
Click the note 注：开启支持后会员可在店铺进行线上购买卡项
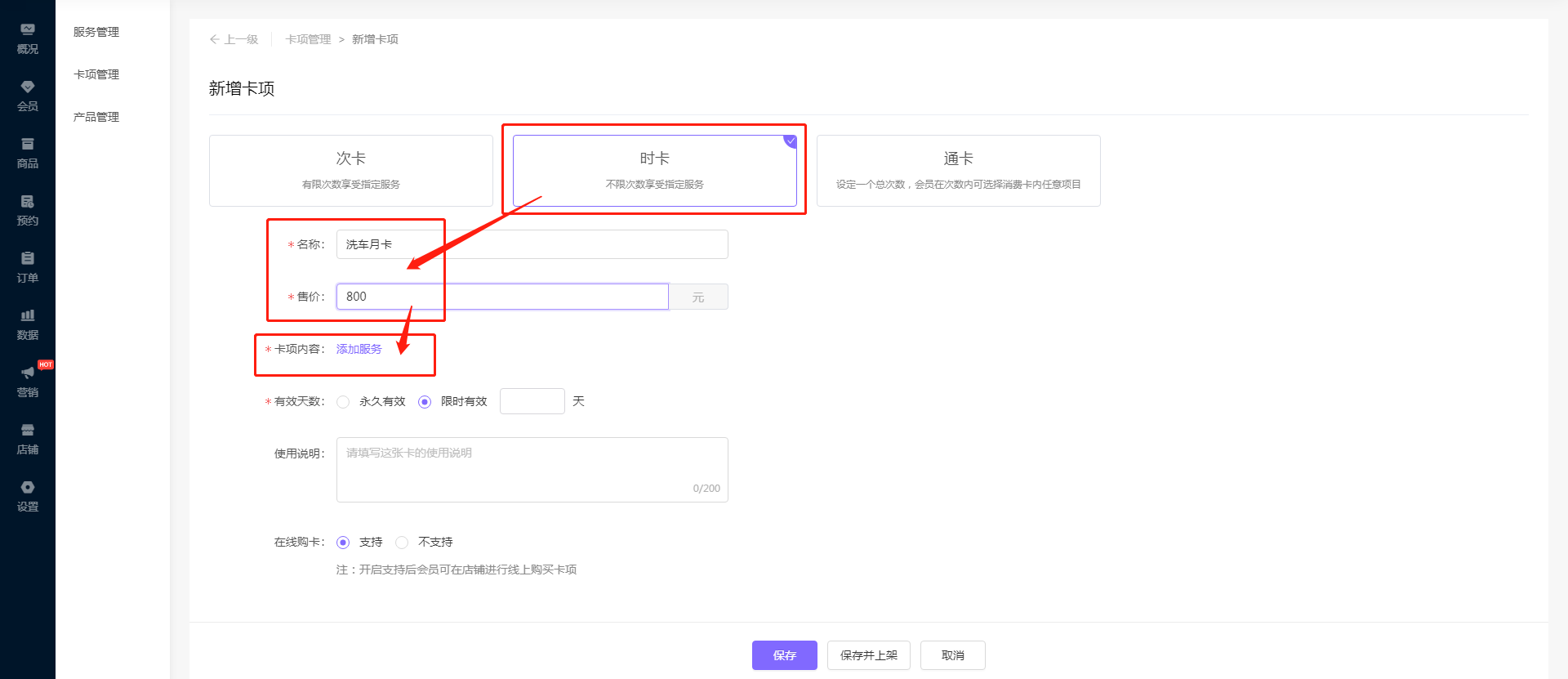[x=457, y=570]
